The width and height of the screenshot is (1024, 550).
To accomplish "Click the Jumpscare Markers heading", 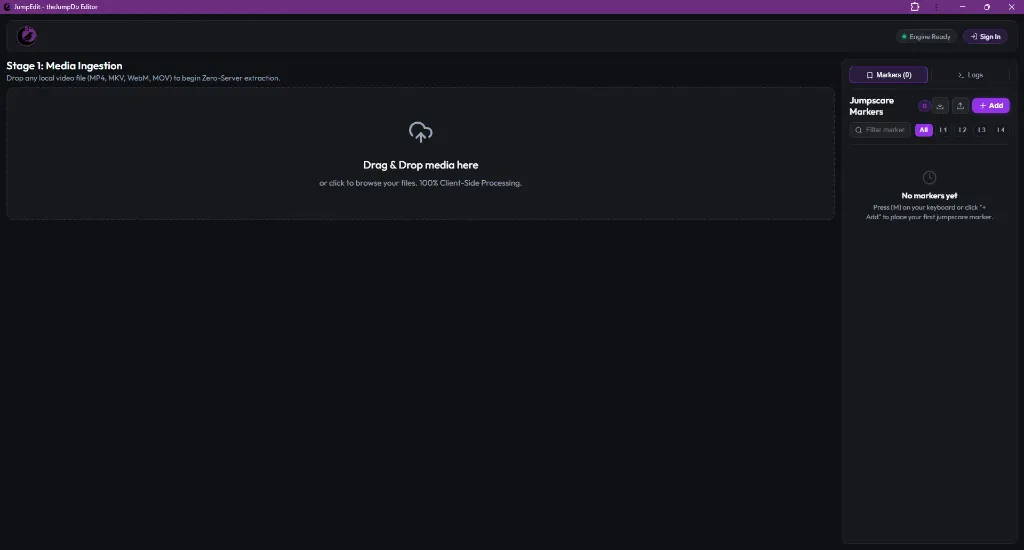I will (x=872, y=106).
